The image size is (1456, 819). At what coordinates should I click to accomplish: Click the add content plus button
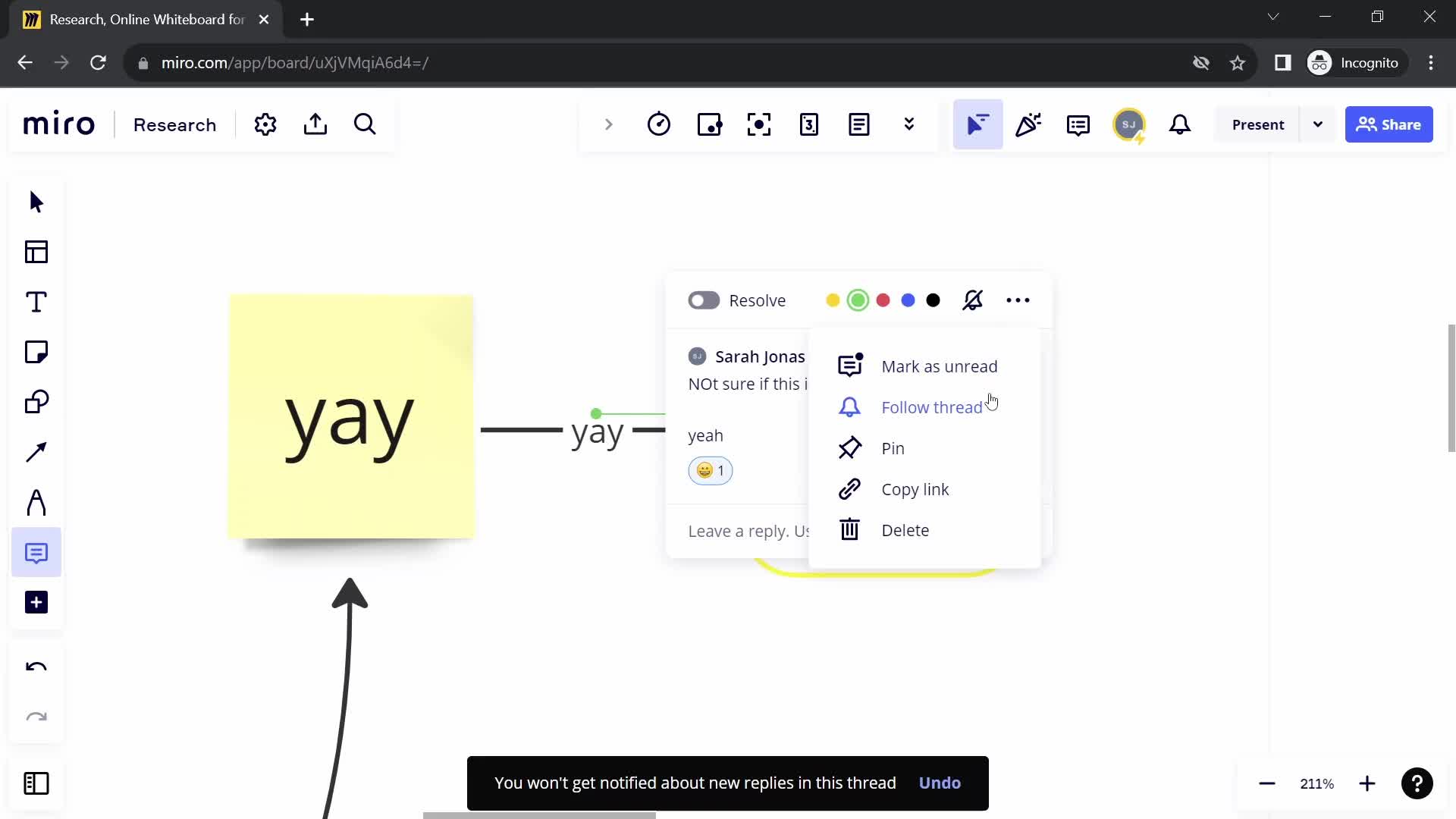[37, 602]
